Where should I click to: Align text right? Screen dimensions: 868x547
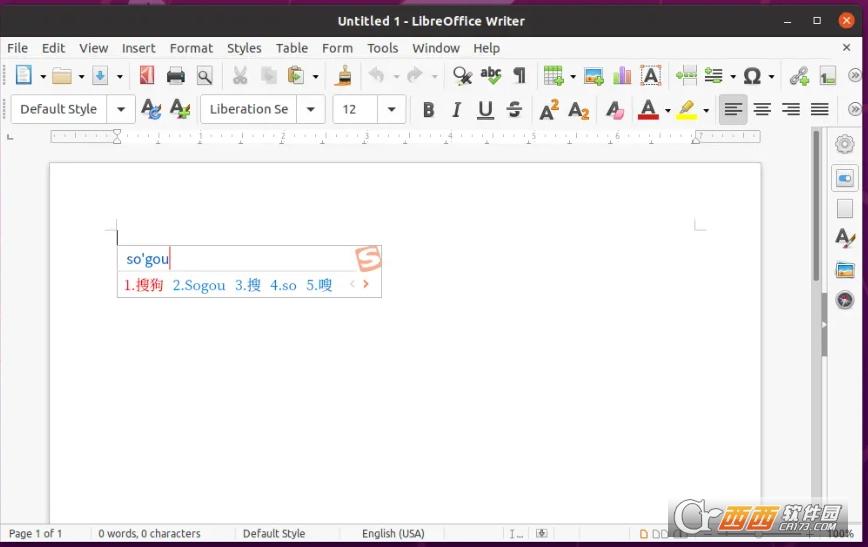(790, 110)
